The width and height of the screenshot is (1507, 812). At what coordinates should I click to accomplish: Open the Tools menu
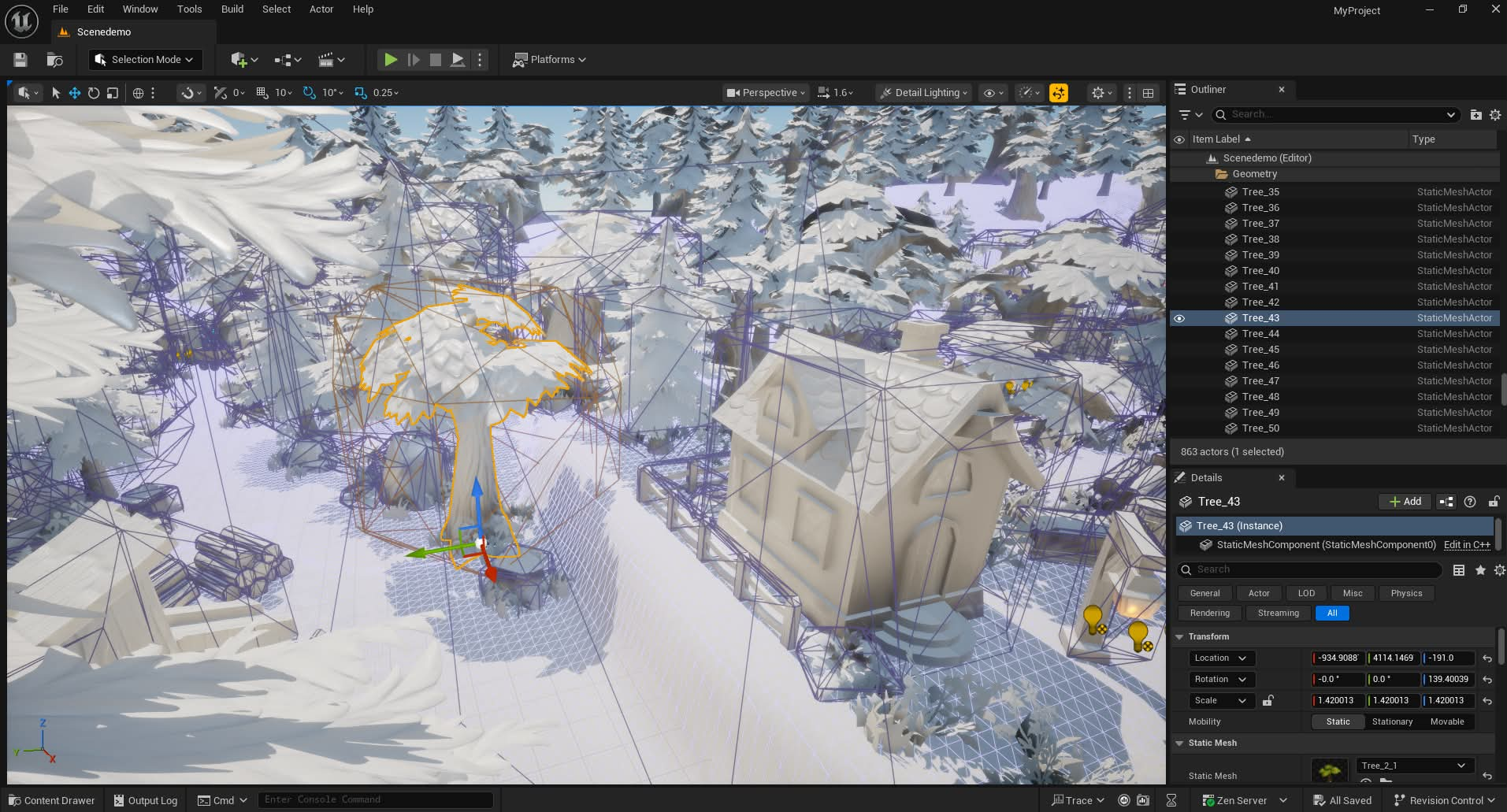[189, 9]
